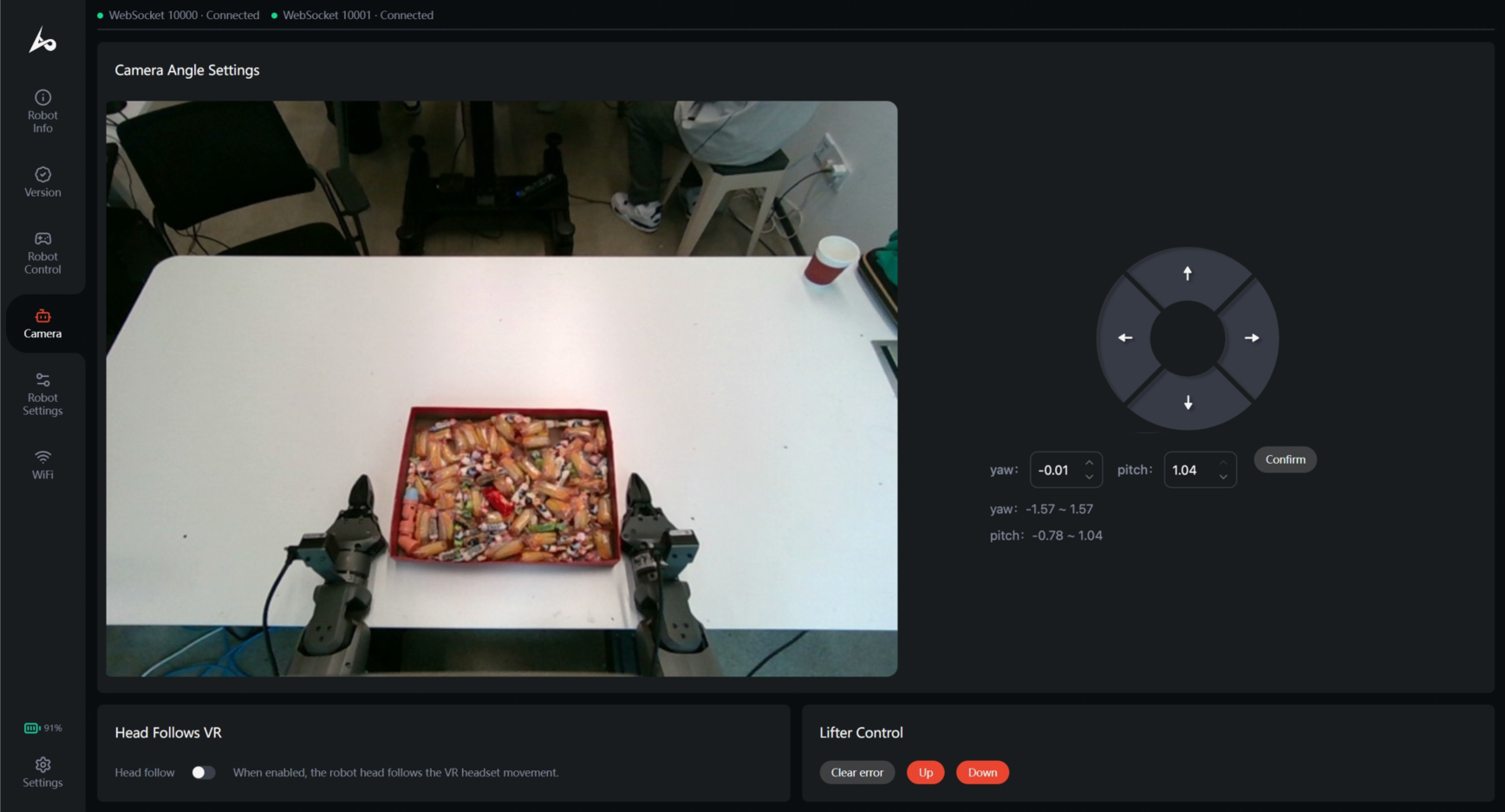Open the Version page in the sidebar
Screen dimensions: 1505x812
[x=42, y=182]
